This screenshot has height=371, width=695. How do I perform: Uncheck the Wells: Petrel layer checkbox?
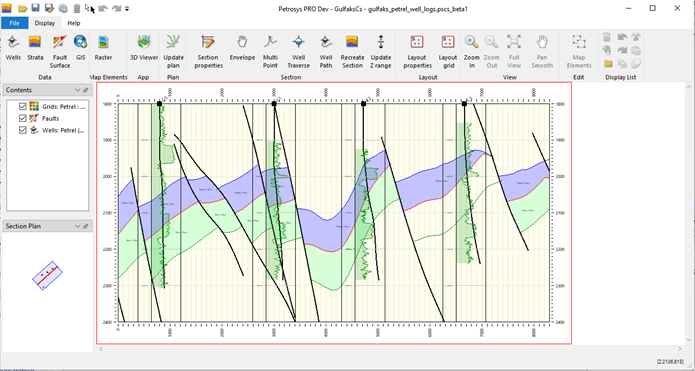[x=23, y=130]
